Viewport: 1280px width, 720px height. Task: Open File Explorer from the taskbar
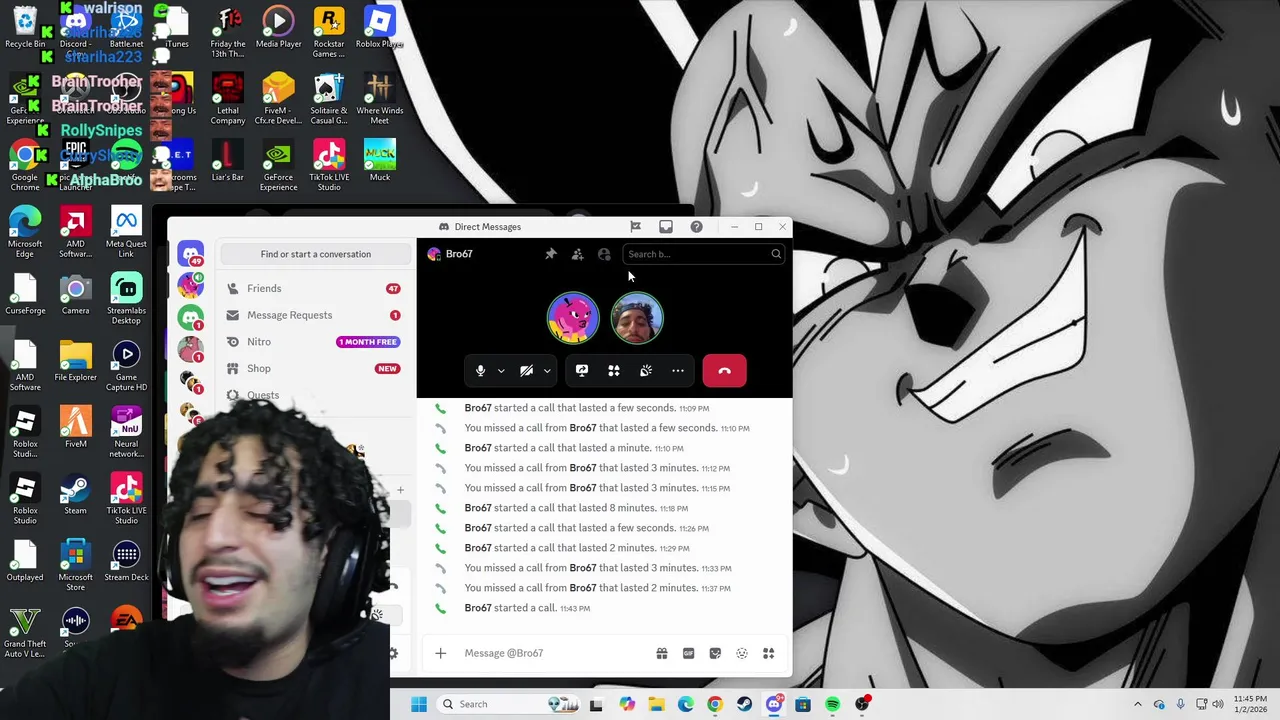(656, 704)
